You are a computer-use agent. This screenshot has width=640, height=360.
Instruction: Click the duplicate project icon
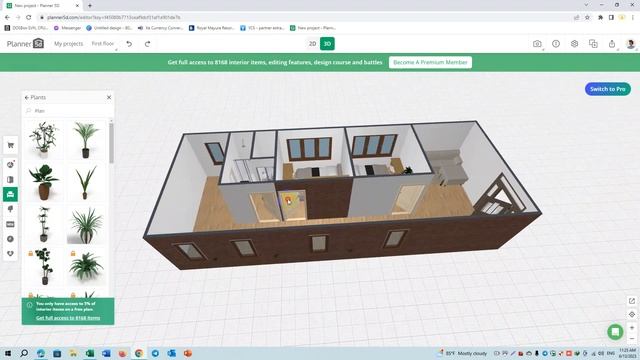tap(593, 44)
